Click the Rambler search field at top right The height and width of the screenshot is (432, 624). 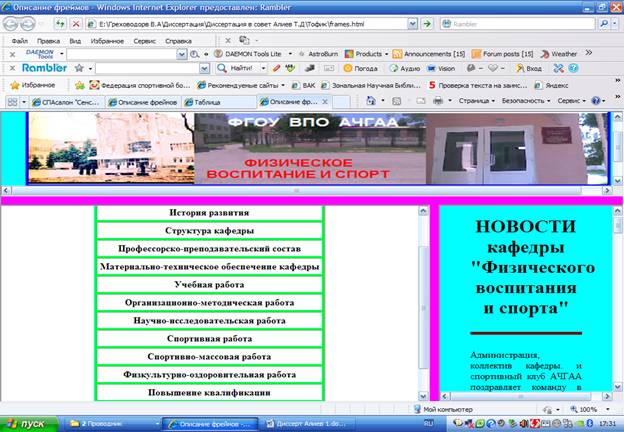[518, 24]
